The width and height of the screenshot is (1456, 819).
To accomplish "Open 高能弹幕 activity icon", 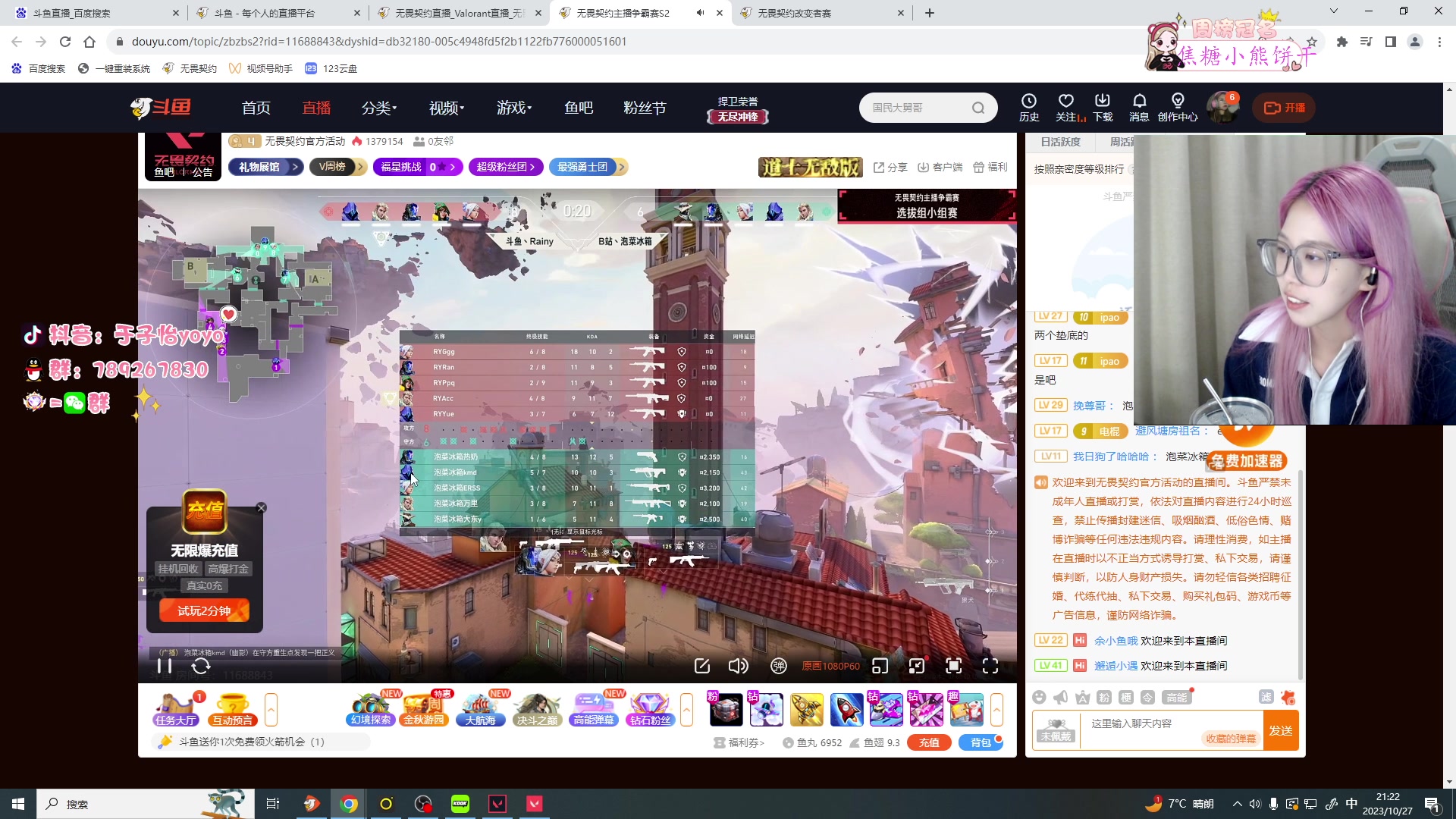I will click(x=593, y=709).
